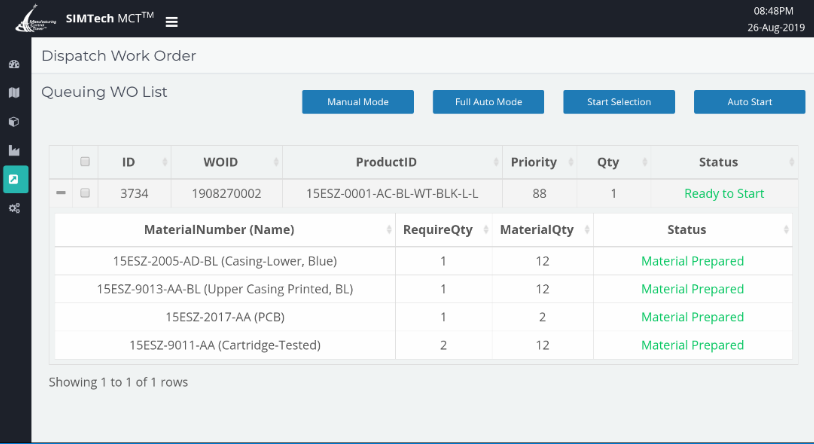Click the 26-Aug-2019 date display

[x=776, y=28]
